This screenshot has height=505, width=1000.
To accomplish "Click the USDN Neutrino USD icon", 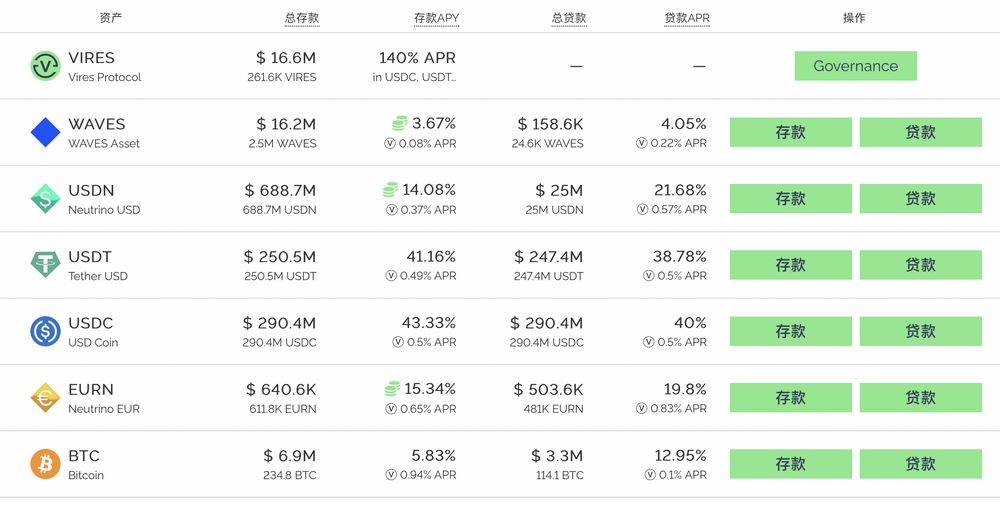I will coord(46,199).
